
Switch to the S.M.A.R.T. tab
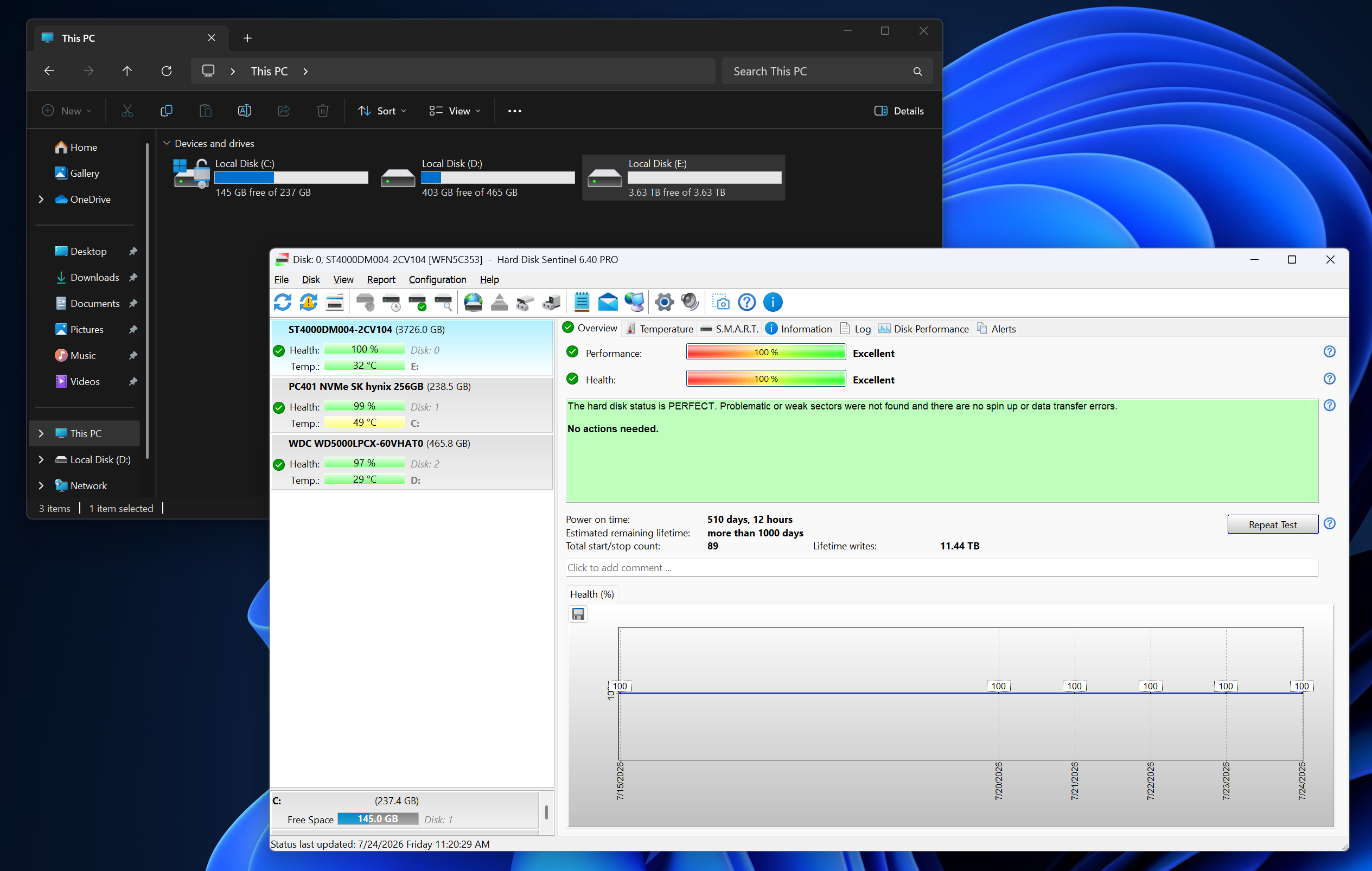coord(729,329)
